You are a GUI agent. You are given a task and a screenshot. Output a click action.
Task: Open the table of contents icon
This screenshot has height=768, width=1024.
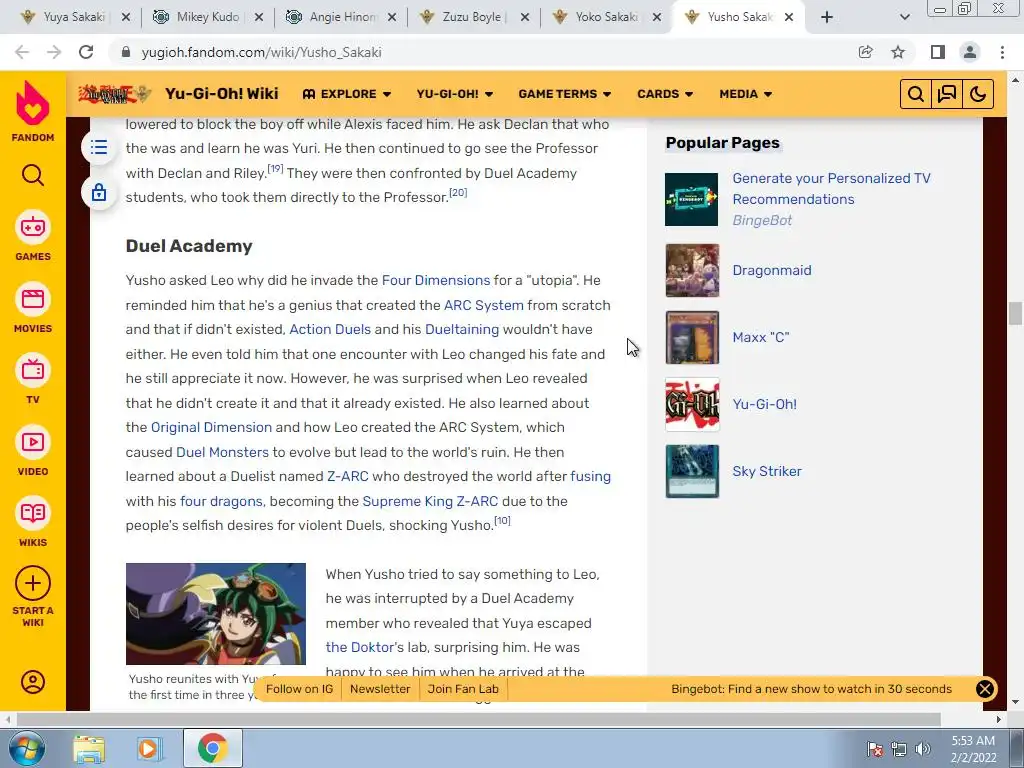(x=99, y=147)
